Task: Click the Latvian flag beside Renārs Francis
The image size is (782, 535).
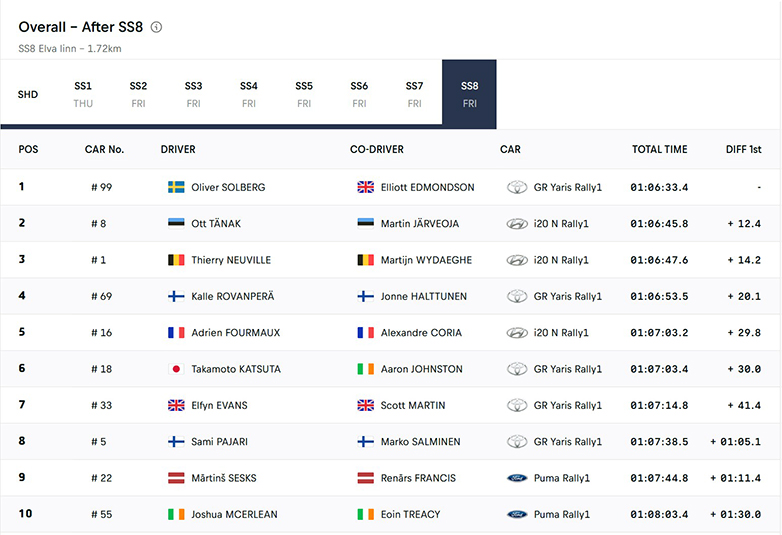Action: 365,478
